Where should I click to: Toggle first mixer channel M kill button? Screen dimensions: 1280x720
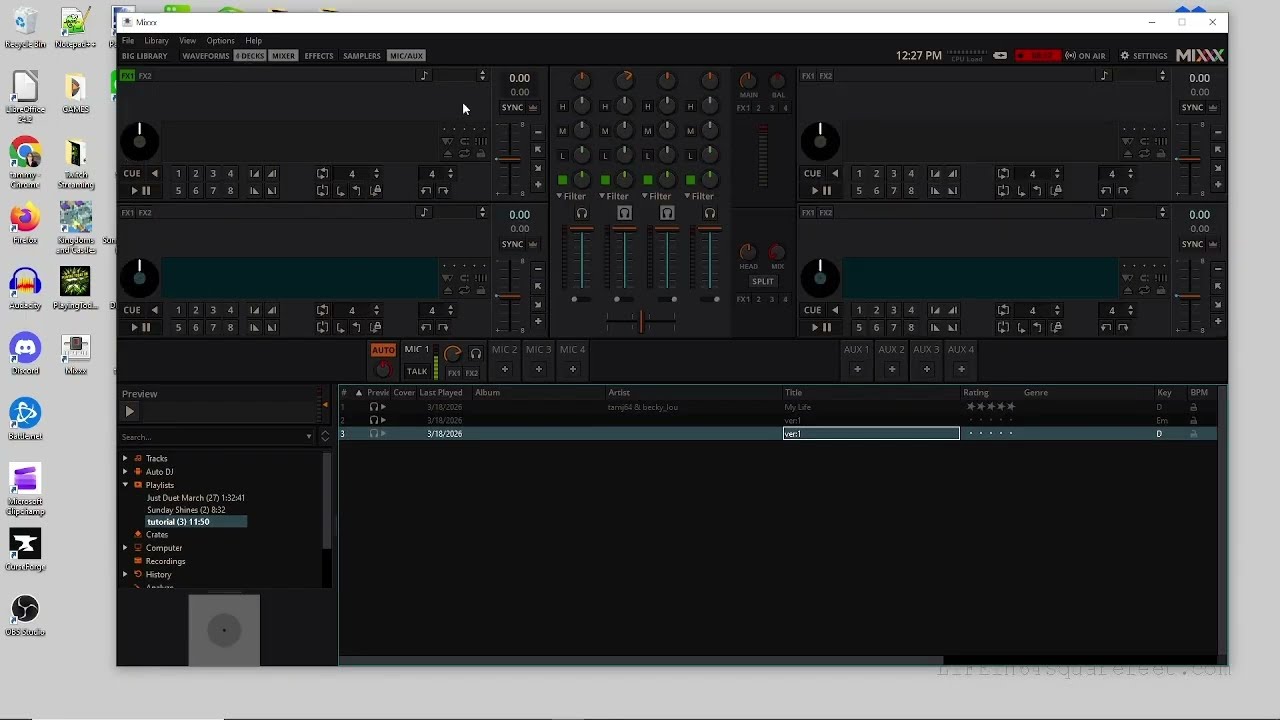coord(563,131)
